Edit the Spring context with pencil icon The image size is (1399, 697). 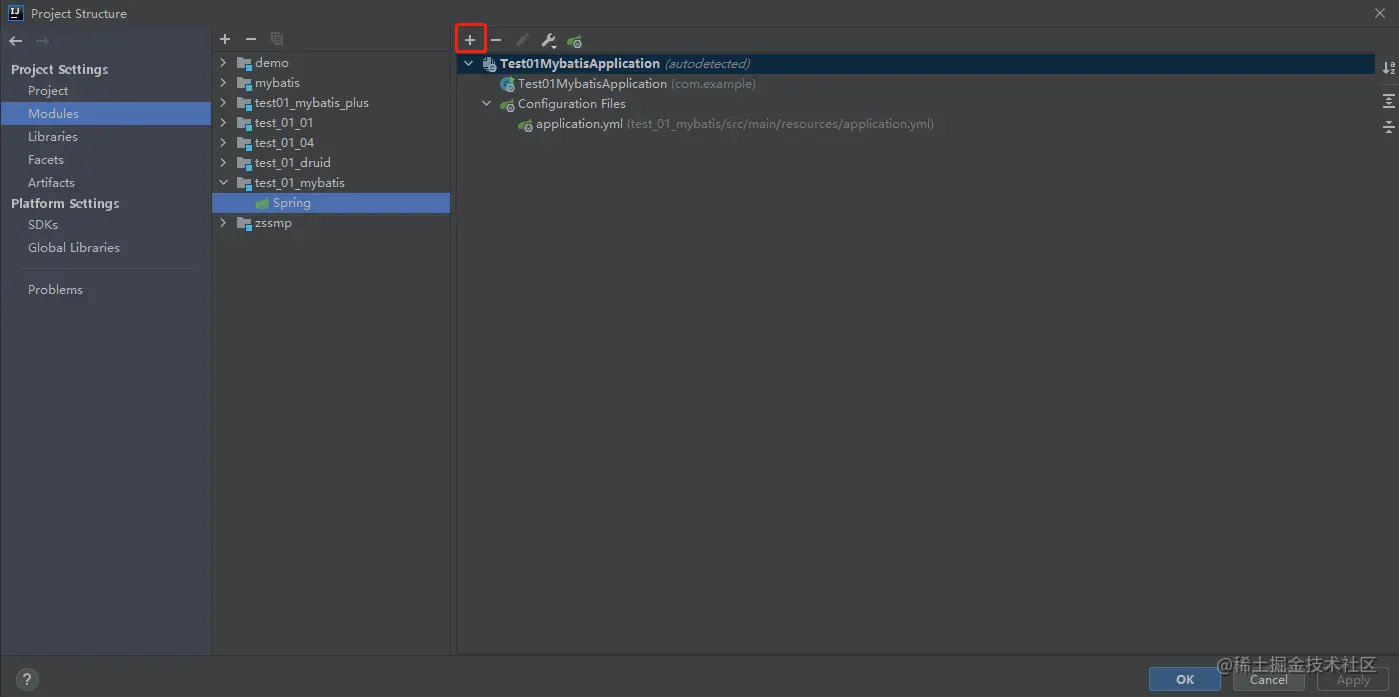522,40
